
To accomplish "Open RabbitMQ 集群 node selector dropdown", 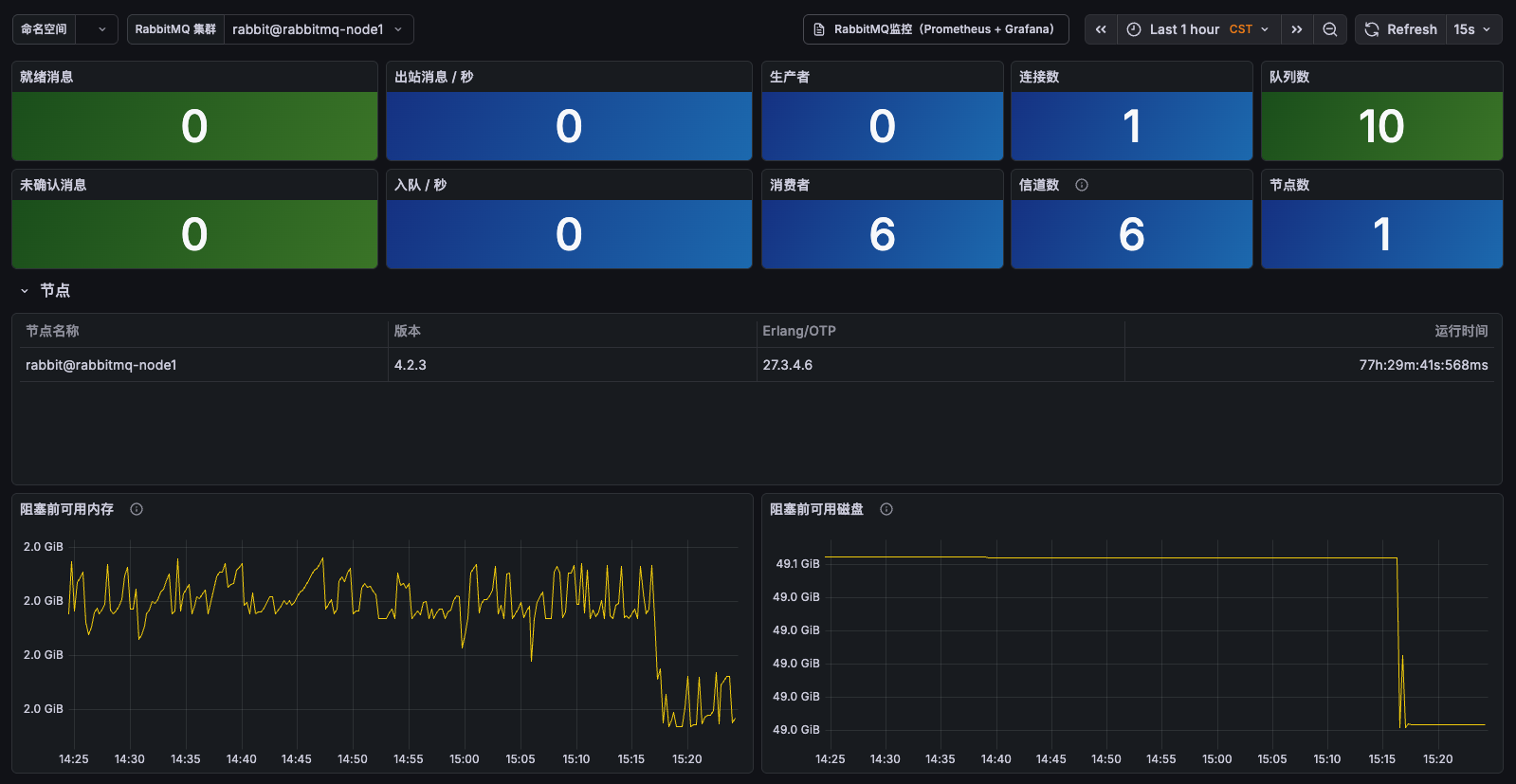I will [x=319, y=29].
